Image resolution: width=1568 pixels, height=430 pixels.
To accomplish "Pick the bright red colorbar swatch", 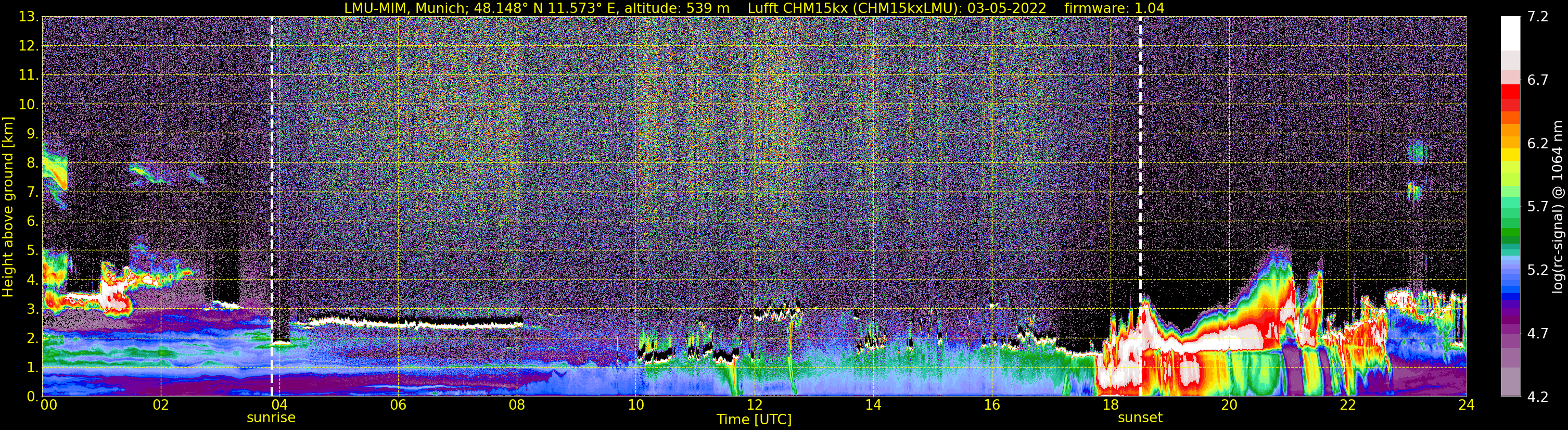I will point(1511,91).
